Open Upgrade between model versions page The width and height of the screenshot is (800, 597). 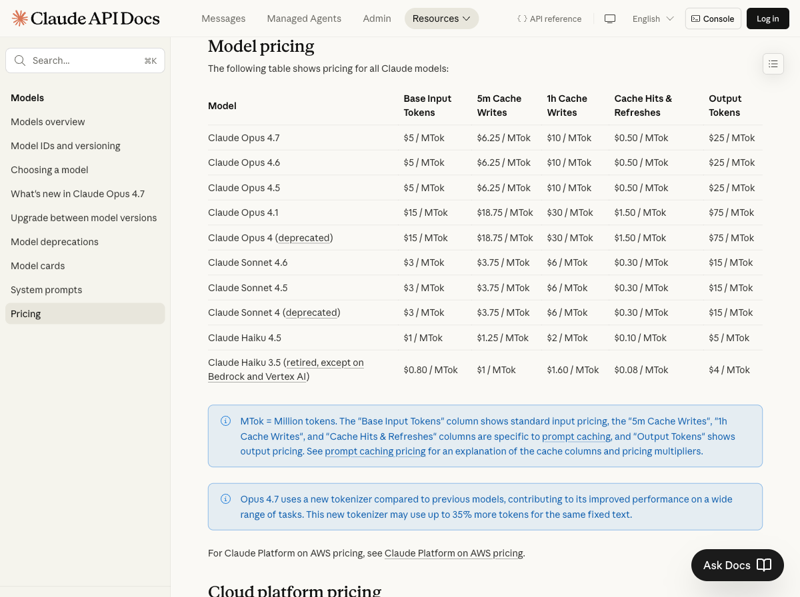(84, 218)
